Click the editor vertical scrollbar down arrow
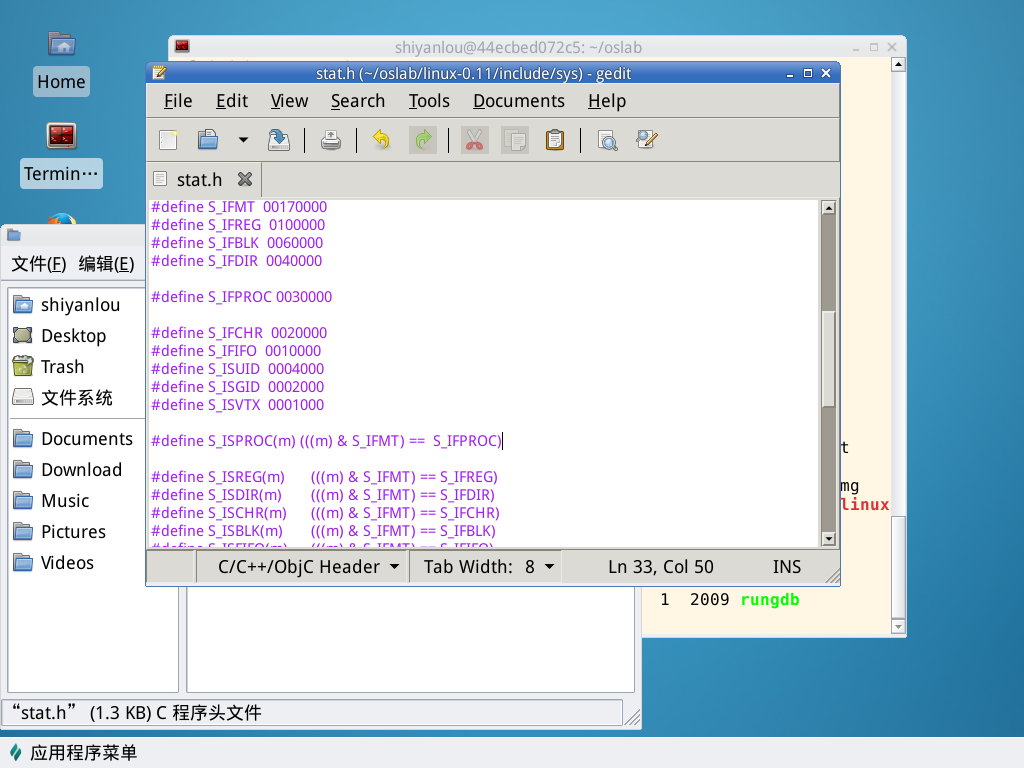 (828, 539)
